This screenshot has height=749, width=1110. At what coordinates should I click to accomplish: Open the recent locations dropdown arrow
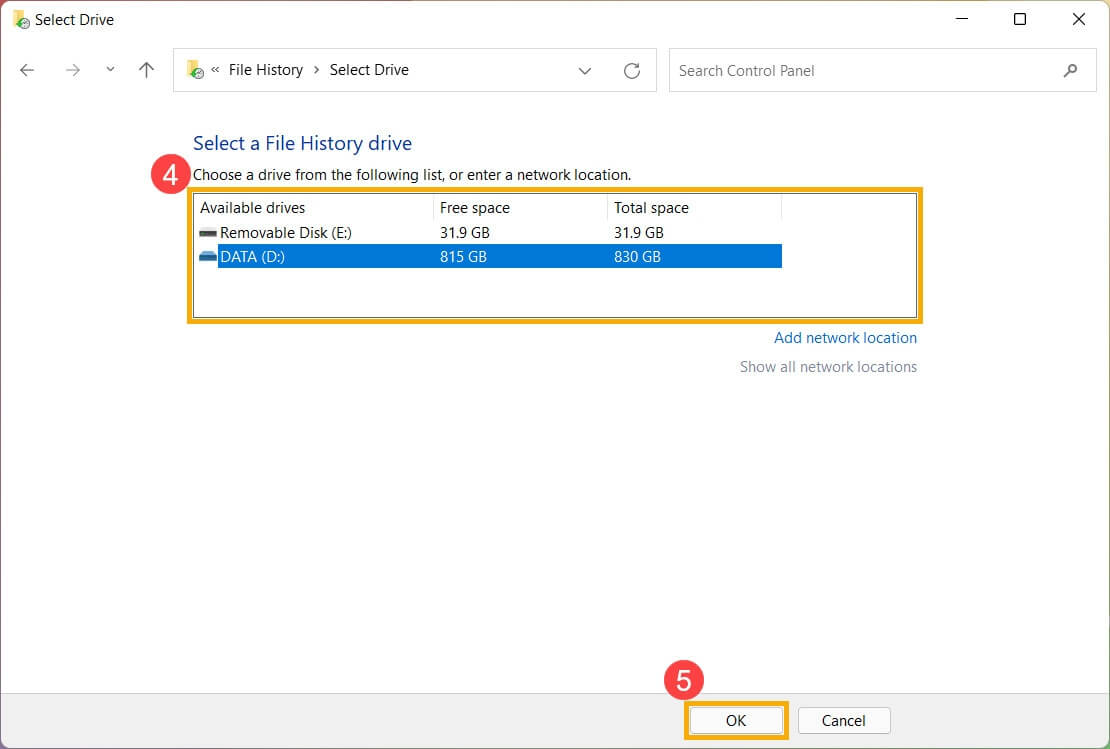110,70
